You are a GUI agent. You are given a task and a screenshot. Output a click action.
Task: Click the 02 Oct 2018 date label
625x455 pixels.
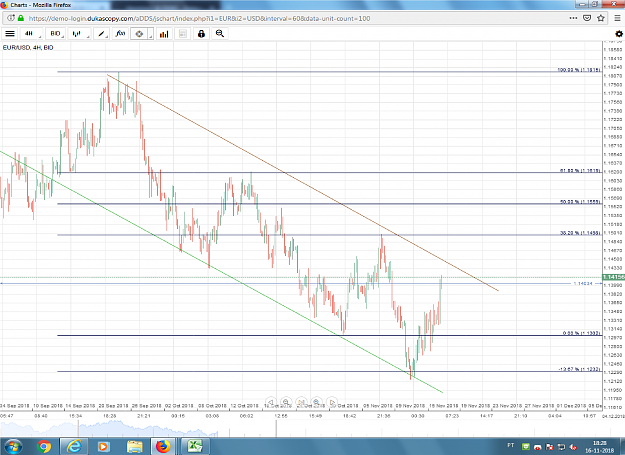click(x=179, y=406)
